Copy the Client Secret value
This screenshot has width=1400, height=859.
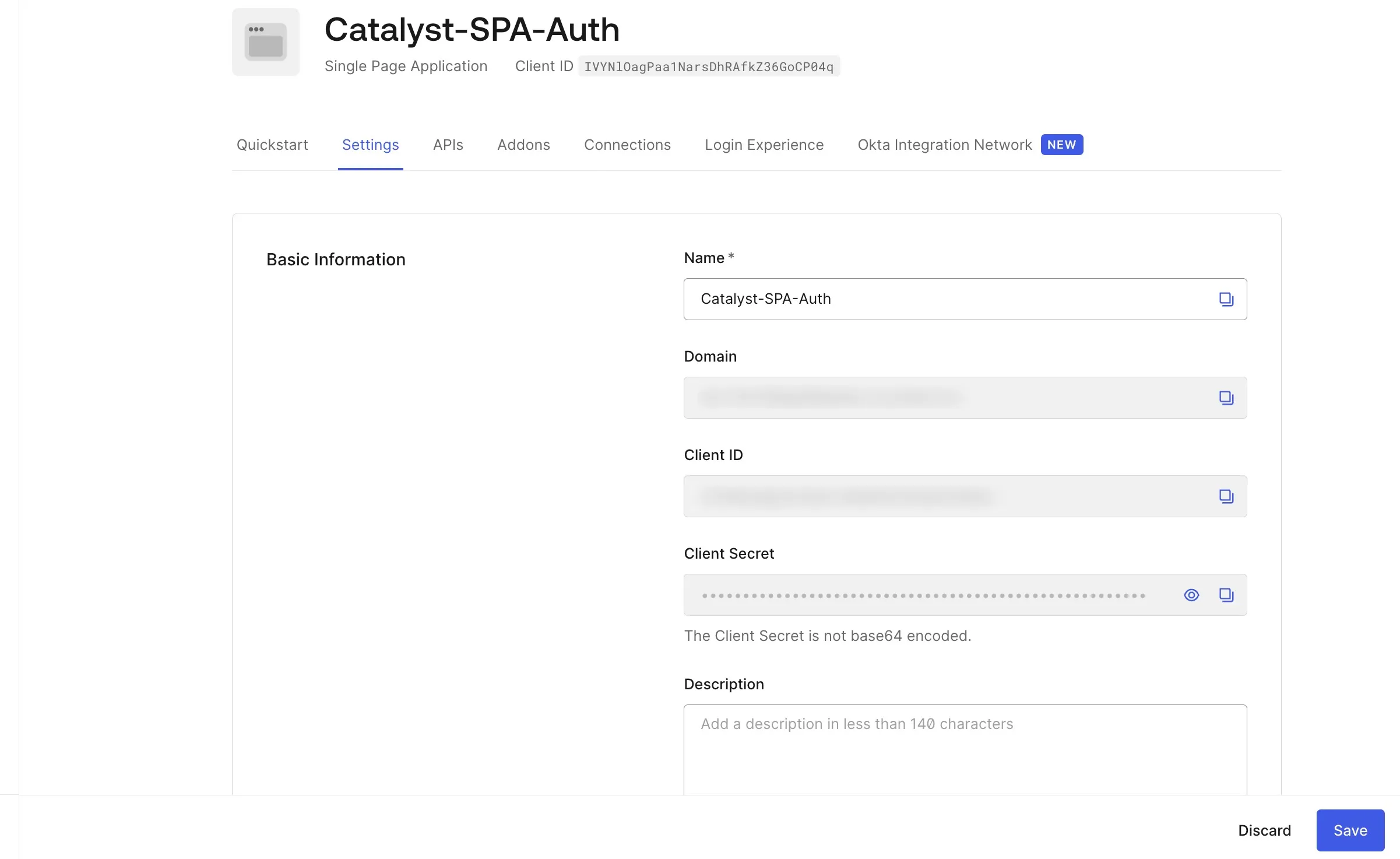tap(1226, 595)
